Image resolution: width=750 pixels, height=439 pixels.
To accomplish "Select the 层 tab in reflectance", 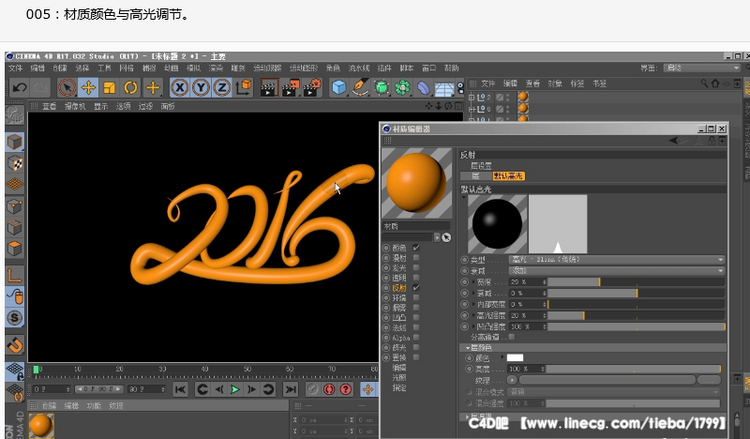I will pyautogui.click(x=475, y=176).
